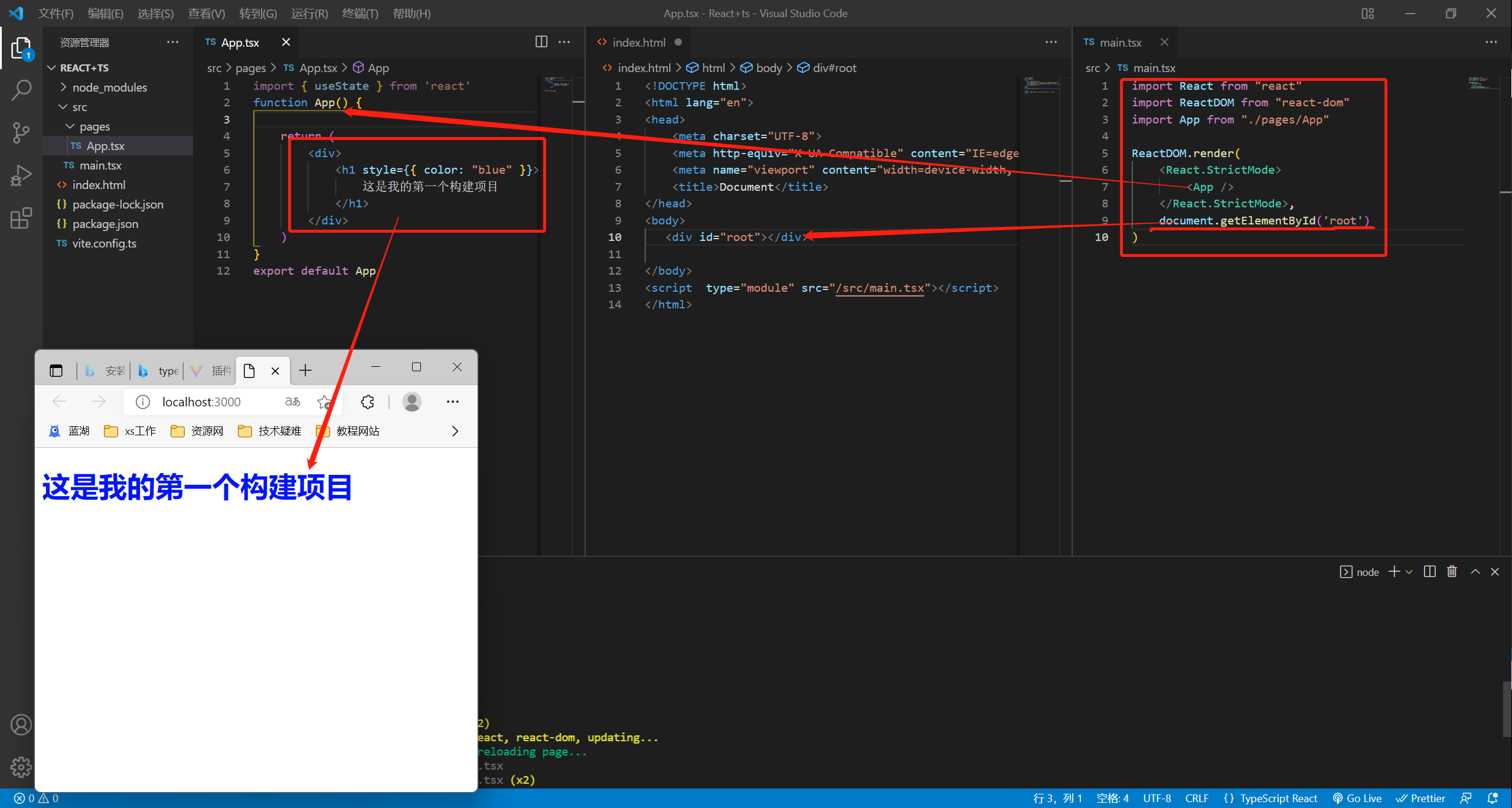The width and height of the screenshot is (1512, 808).
Task: Click the App.tsx minimap
Action: [557, 86]
